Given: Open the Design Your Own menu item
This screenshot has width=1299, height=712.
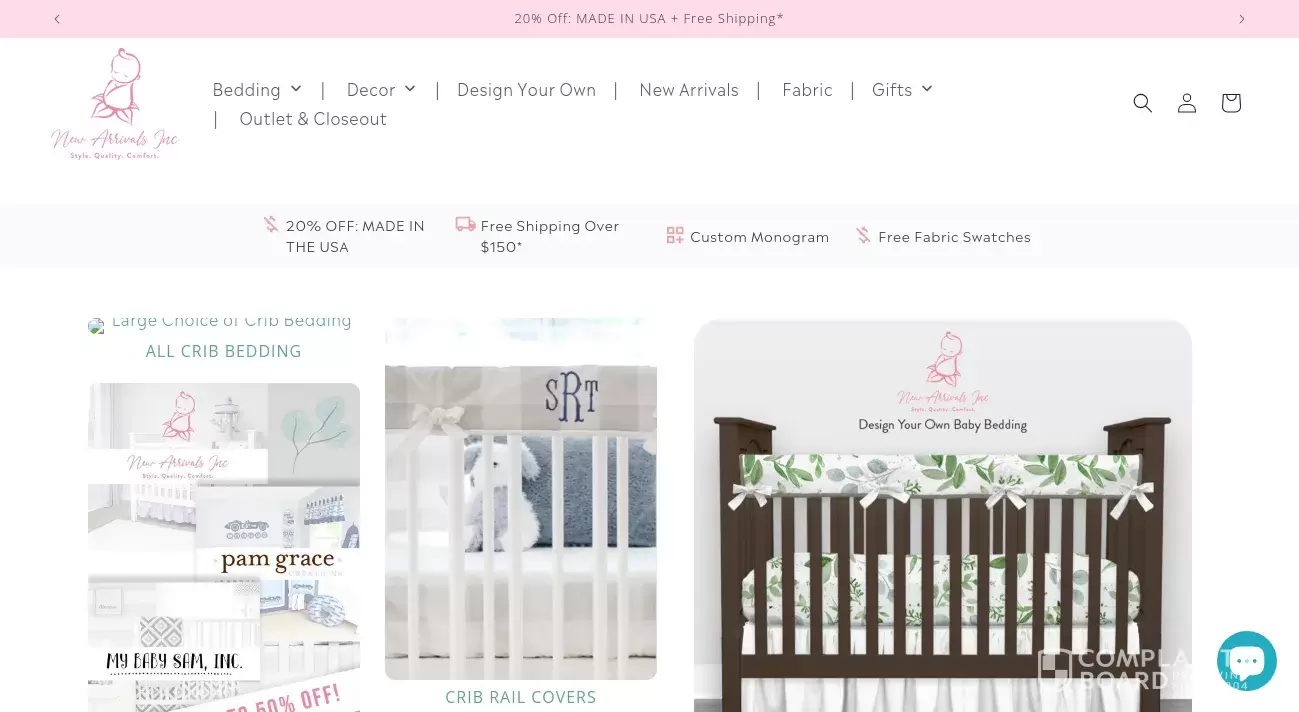Looking at the screenshot, I should pyautogui.click(x=526, y=89).
